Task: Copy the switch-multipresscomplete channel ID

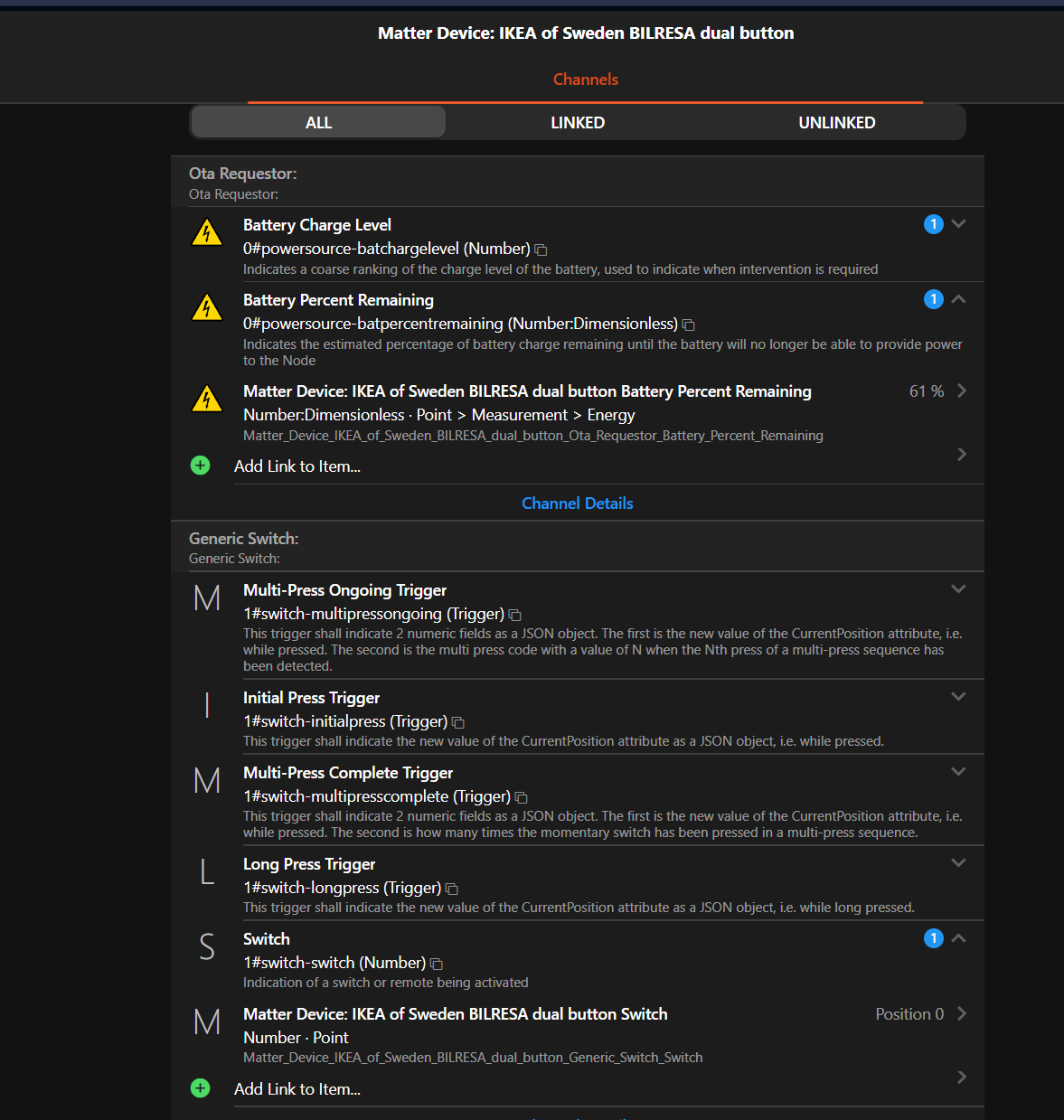Action: pyautogui.click(x=521, y=797)
